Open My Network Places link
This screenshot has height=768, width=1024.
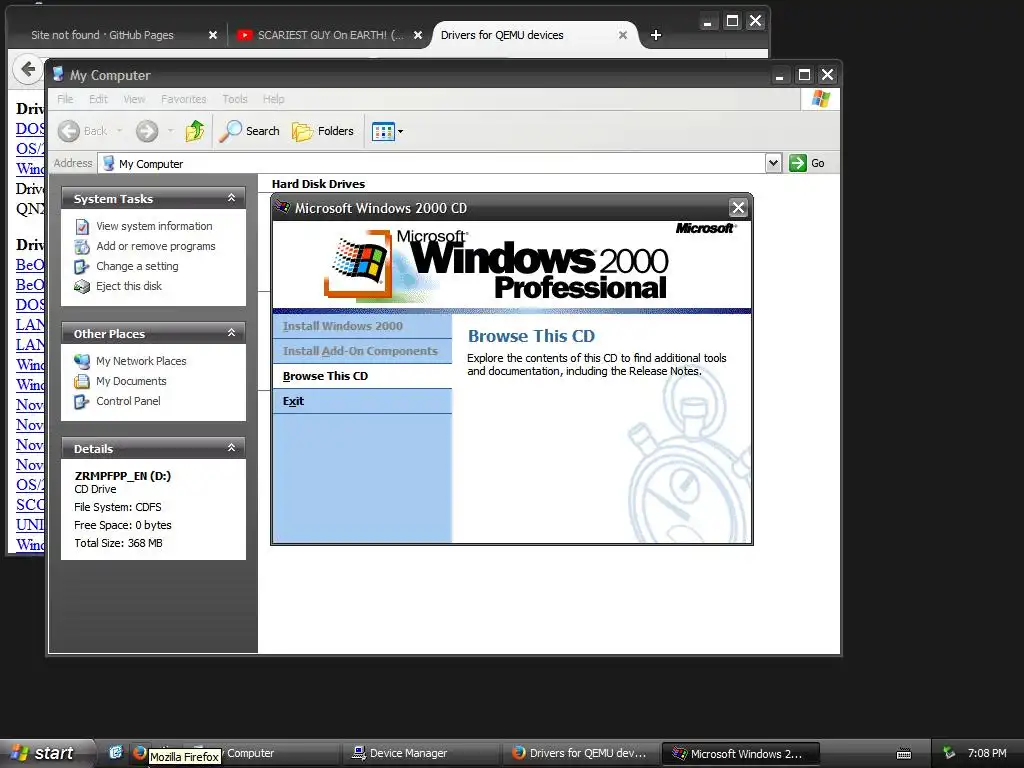pyautogui.click(x=141, y=361)
